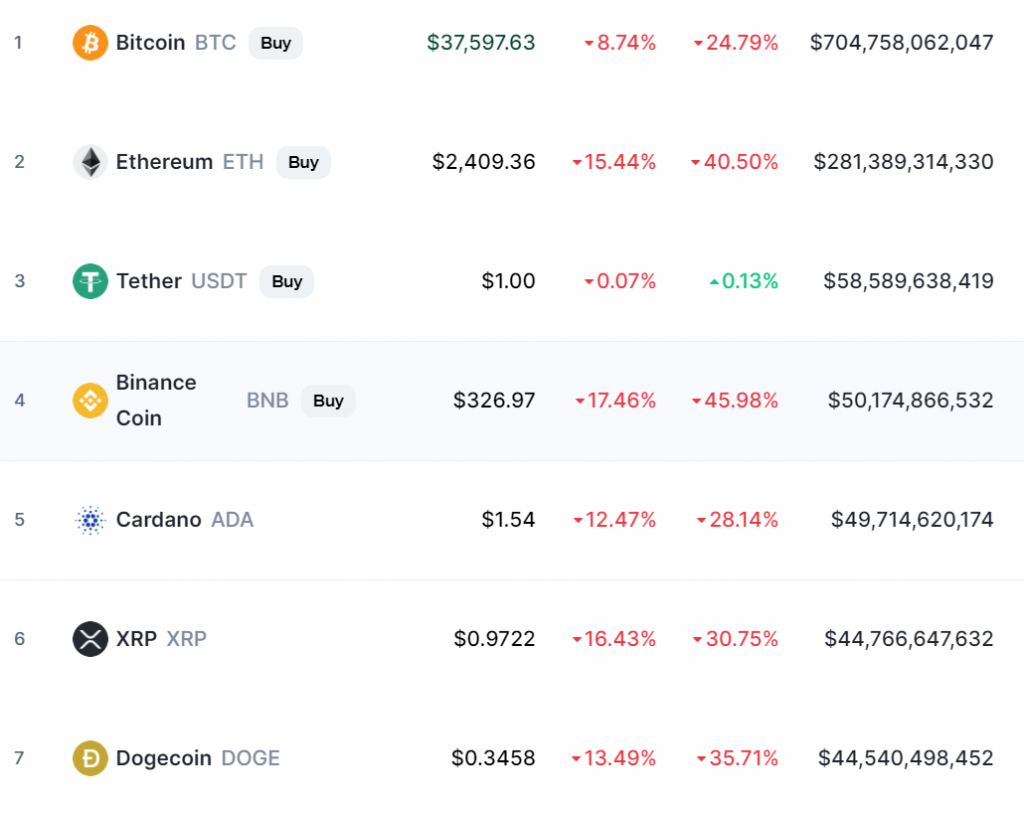1024x814 pixels.
Task: Hit the Buy button for BNB
Action: click(328, 400)
